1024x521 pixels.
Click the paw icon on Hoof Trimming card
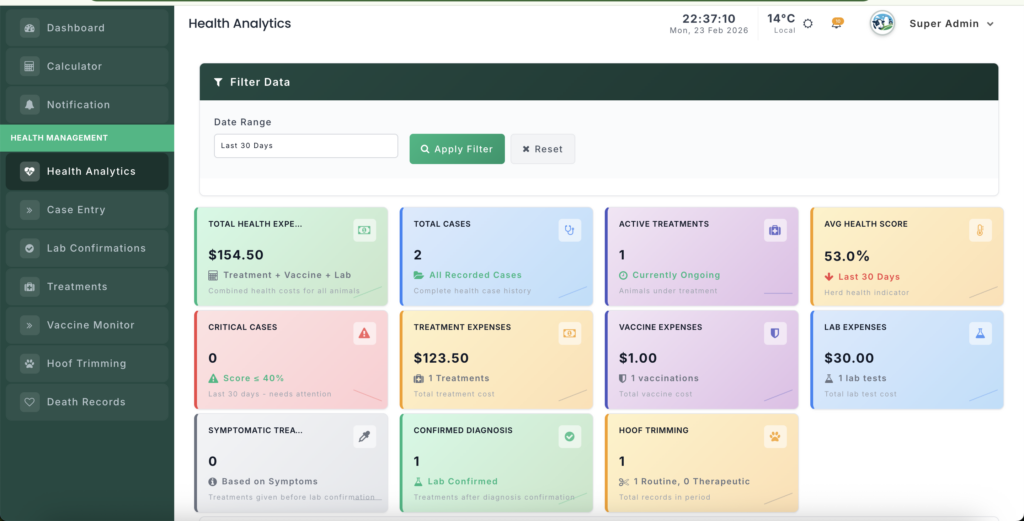point(775,437)
